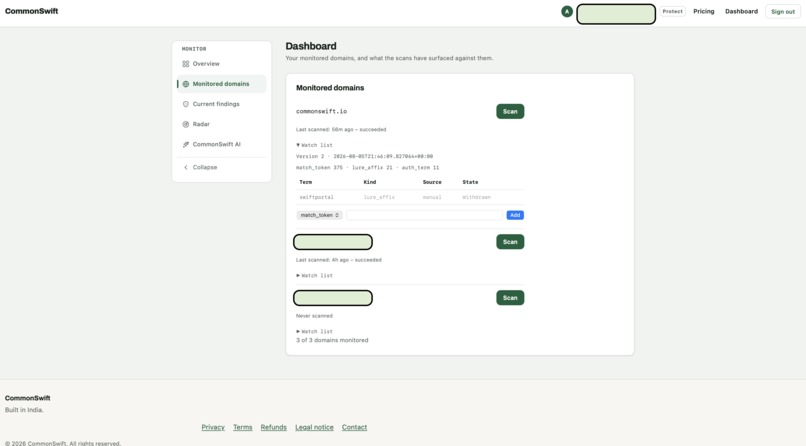Click the Dashboard page heading

pos(311,46)
